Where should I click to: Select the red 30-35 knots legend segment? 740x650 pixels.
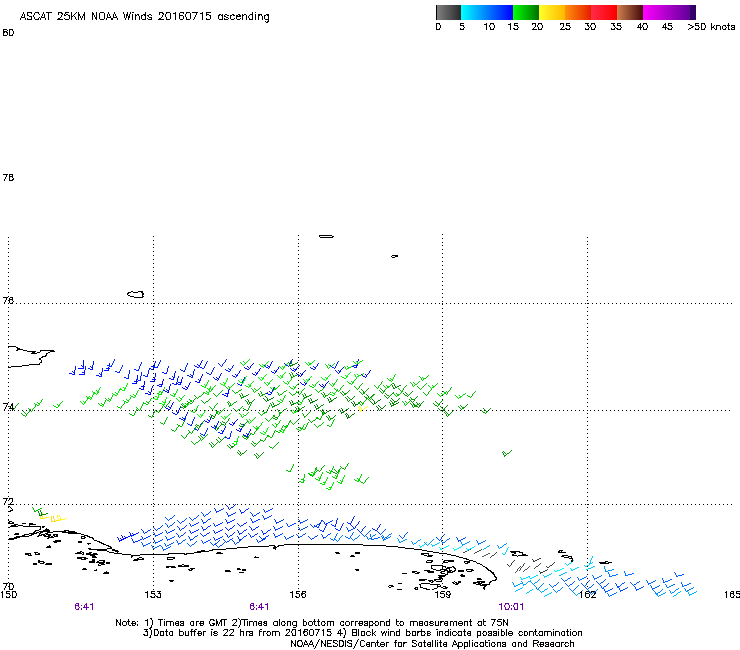pyautogui.click(x=604, y=12)
